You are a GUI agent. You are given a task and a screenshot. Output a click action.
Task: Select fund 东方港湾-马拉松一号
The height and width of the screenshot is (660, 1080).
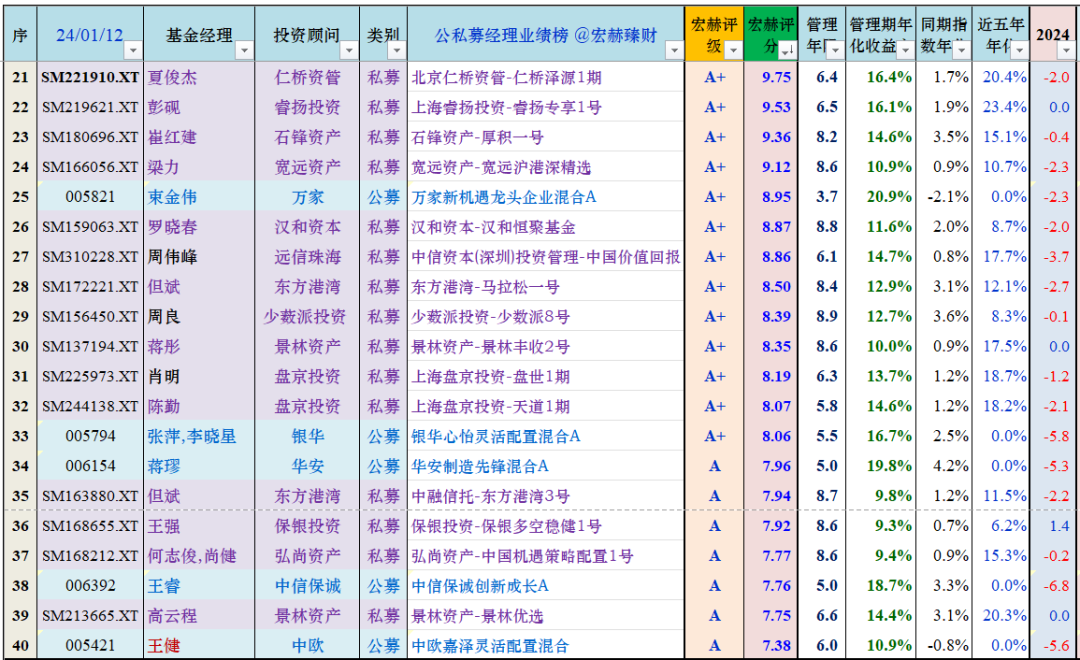[485, 287]
